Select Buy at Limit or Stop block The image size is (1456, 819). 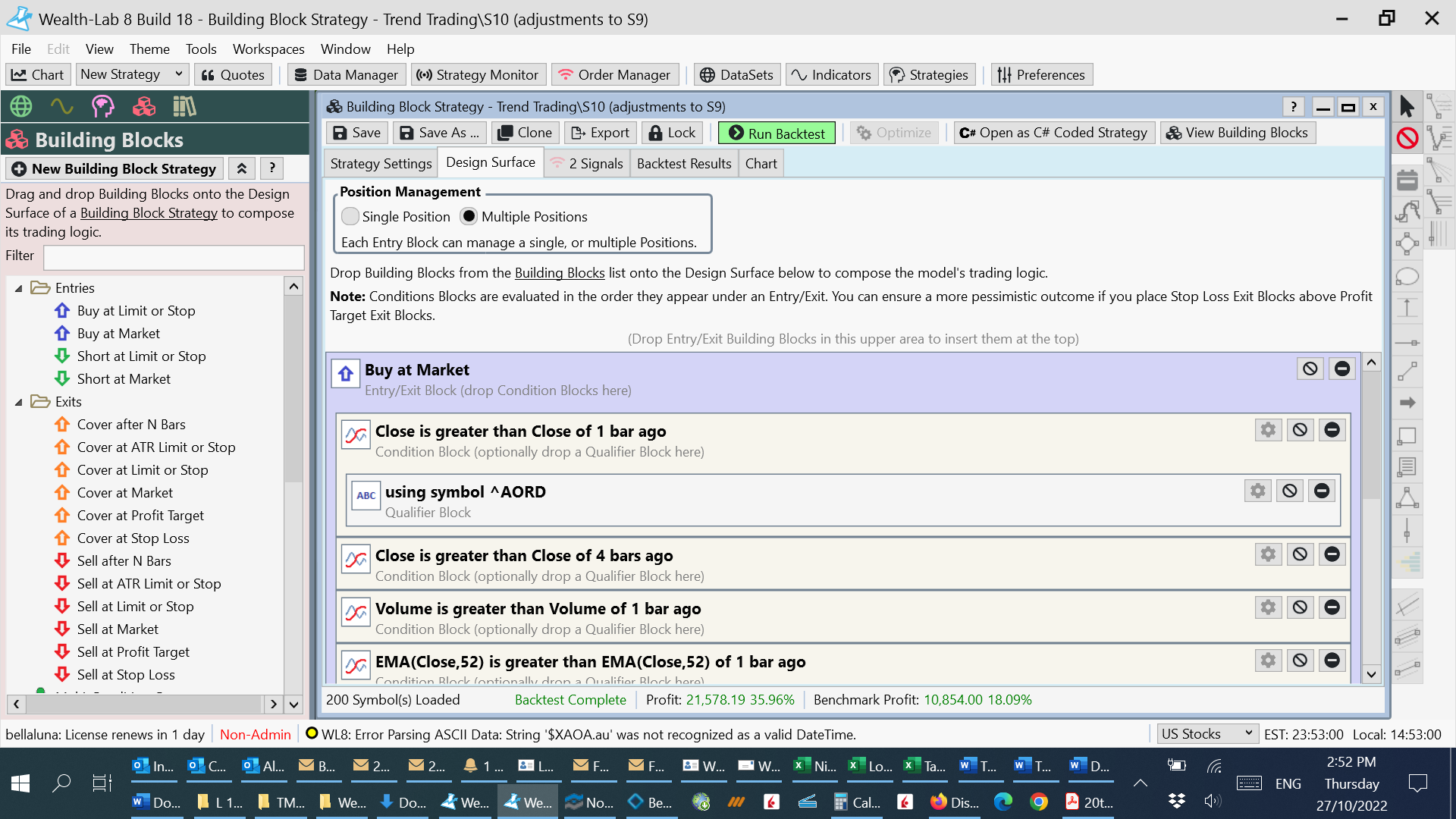tap(136, 311)
